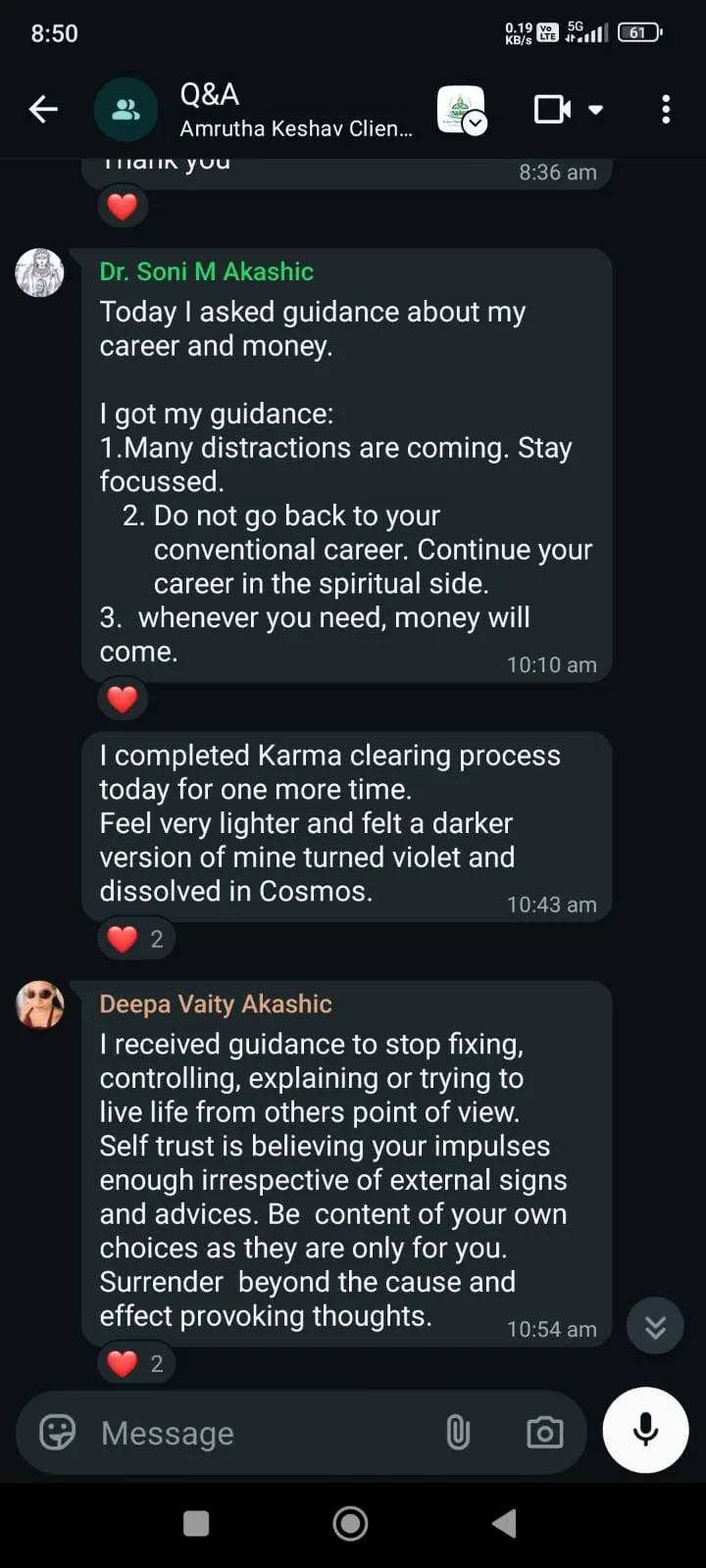Tap the microphone voice message button
This screenshot has width=706, height=1568.
645,1430
